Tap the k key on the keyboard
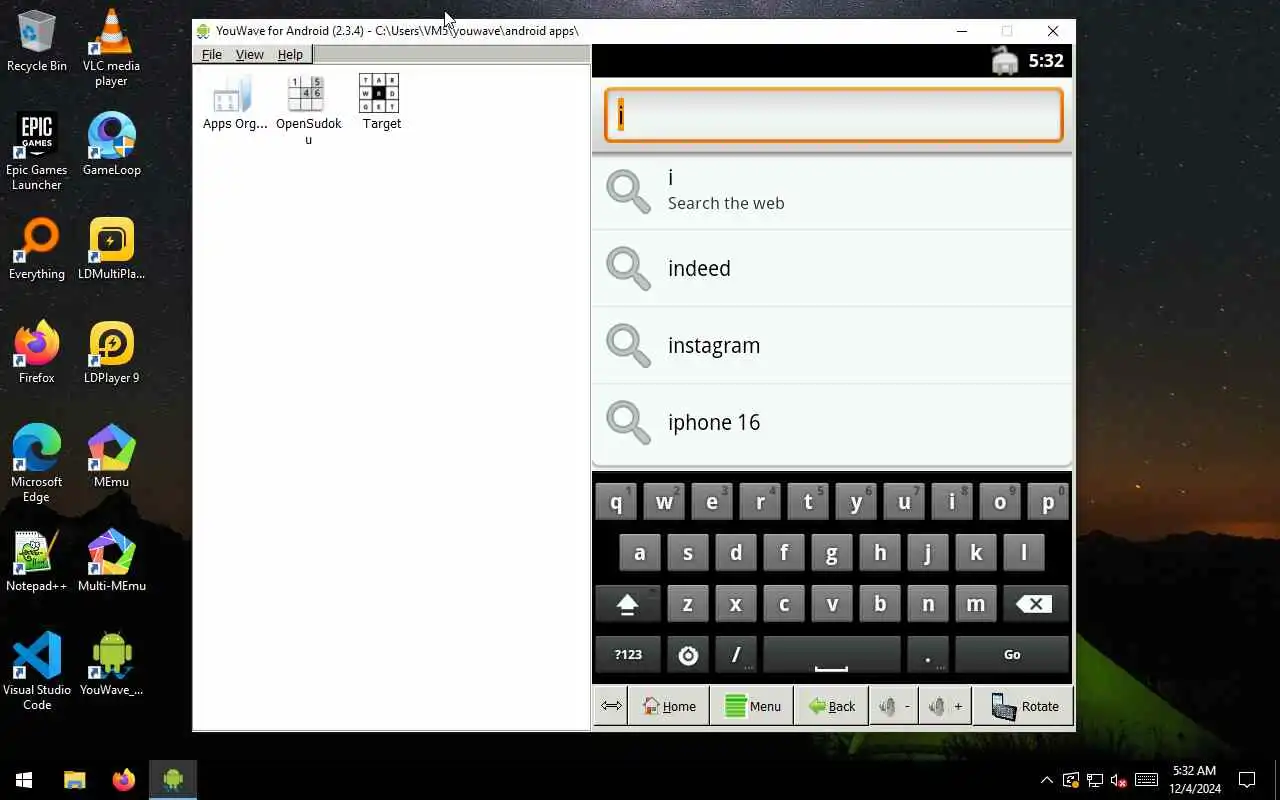Viewport: 1280px width, 800px height. 976,553
